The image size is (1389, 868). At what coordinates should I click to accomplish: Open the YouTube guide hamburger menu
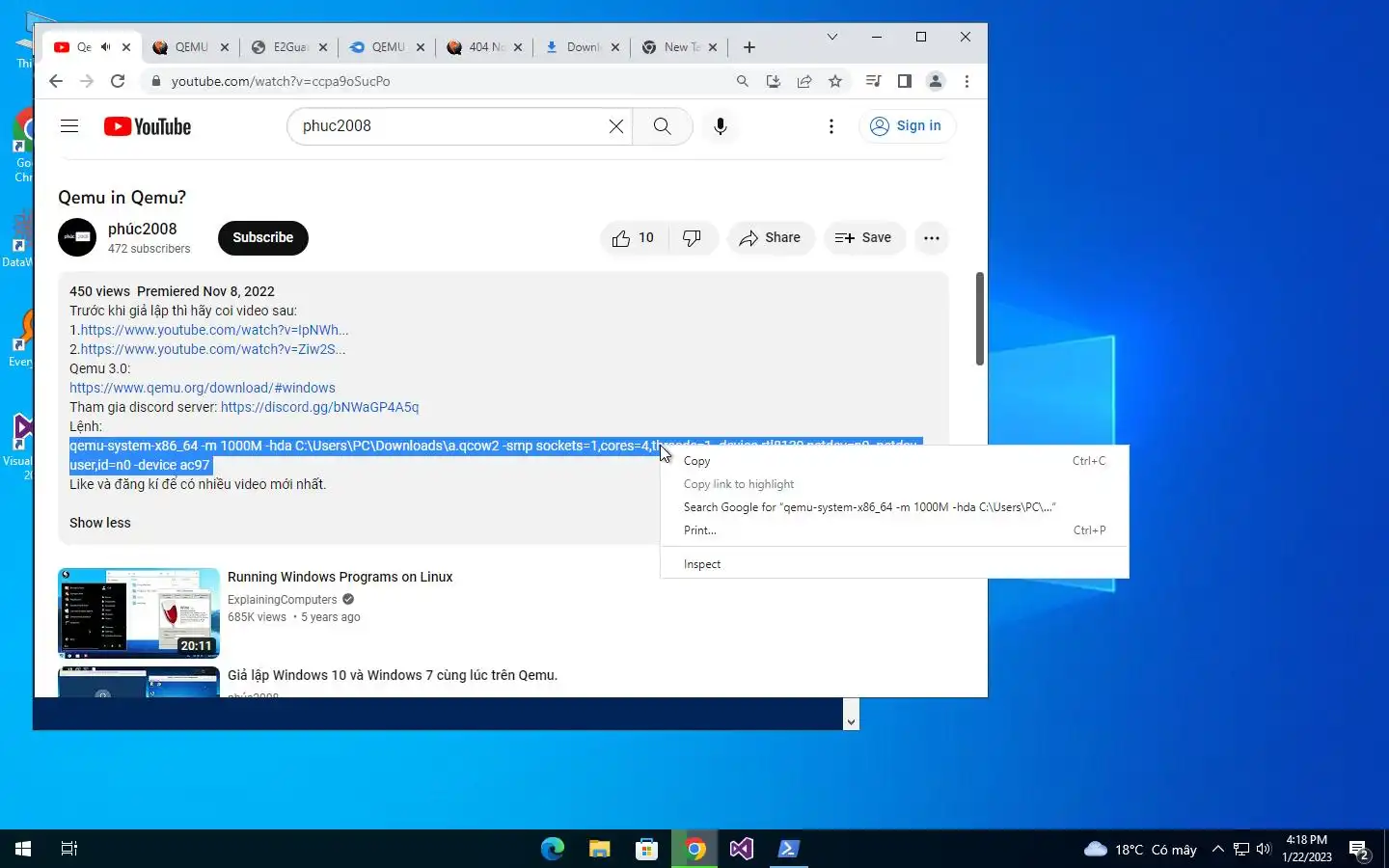coord(69,126)
